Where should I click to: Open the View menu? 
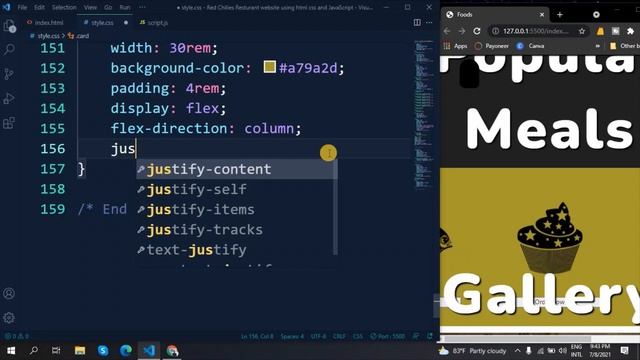[x=90, y=7]
